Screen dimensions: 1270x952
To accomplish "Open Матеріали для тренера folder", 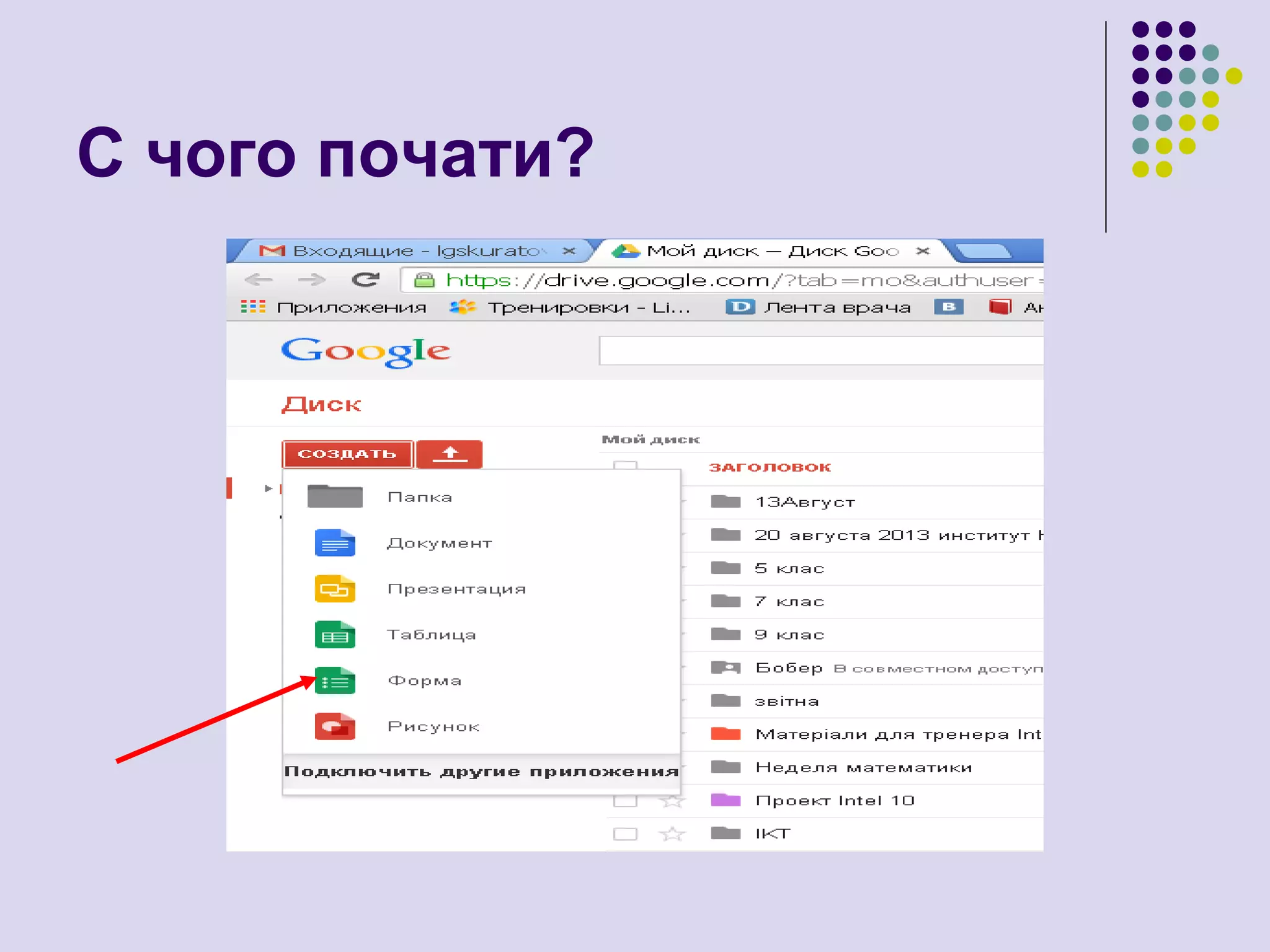I will 899,734.
